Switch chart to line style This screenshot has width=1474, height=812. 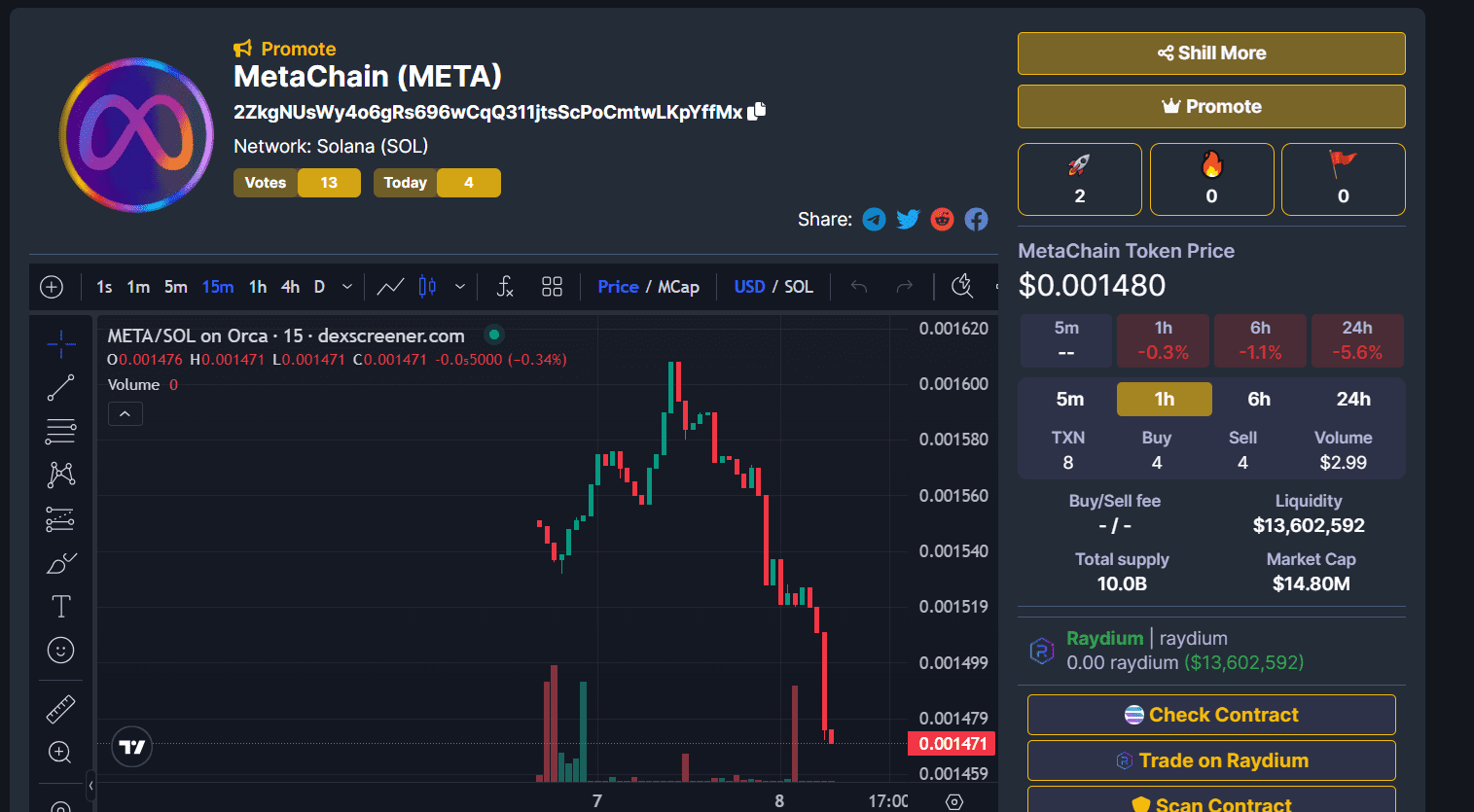(390, 286)
